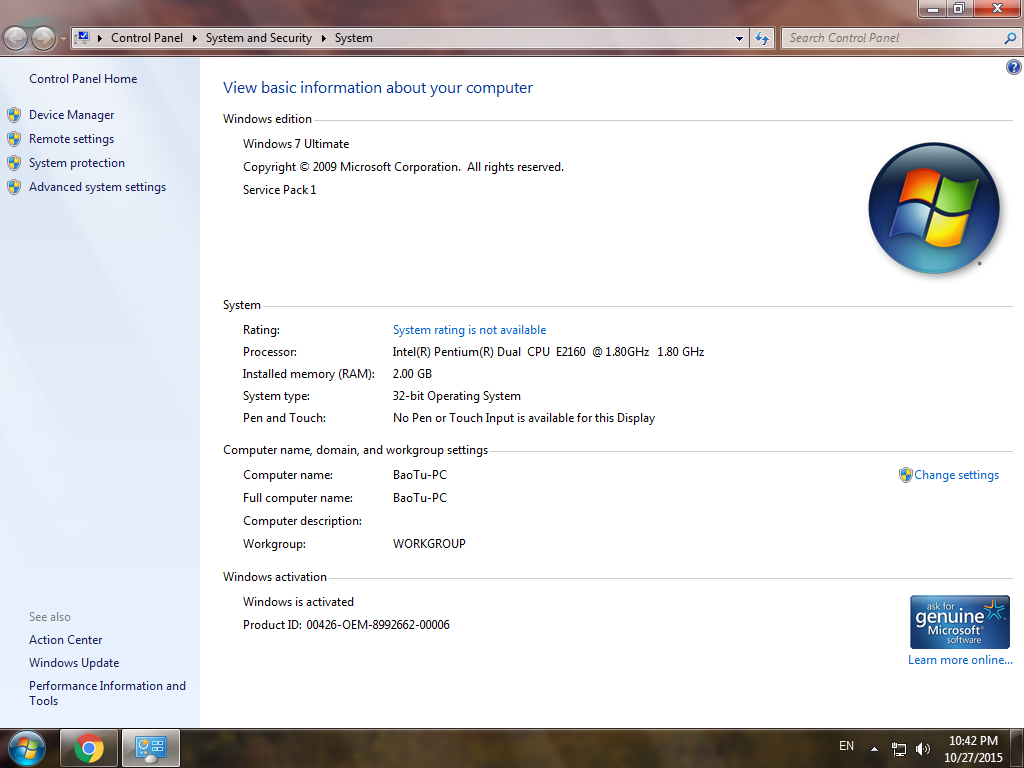1024x768 pixels.
Task: Open Advanced system settings link
Action: (97, 187)
